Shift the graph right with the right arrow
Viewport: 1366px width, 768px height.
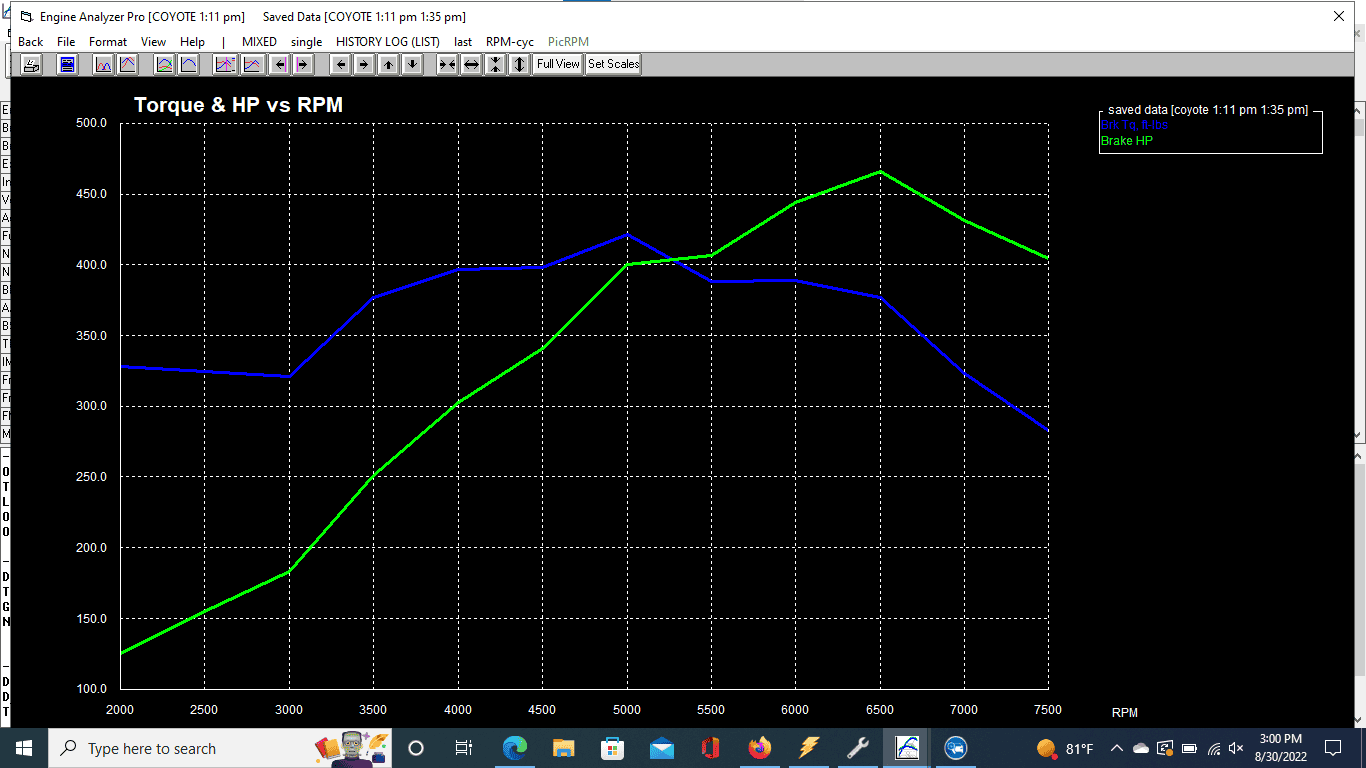(364, 64)
